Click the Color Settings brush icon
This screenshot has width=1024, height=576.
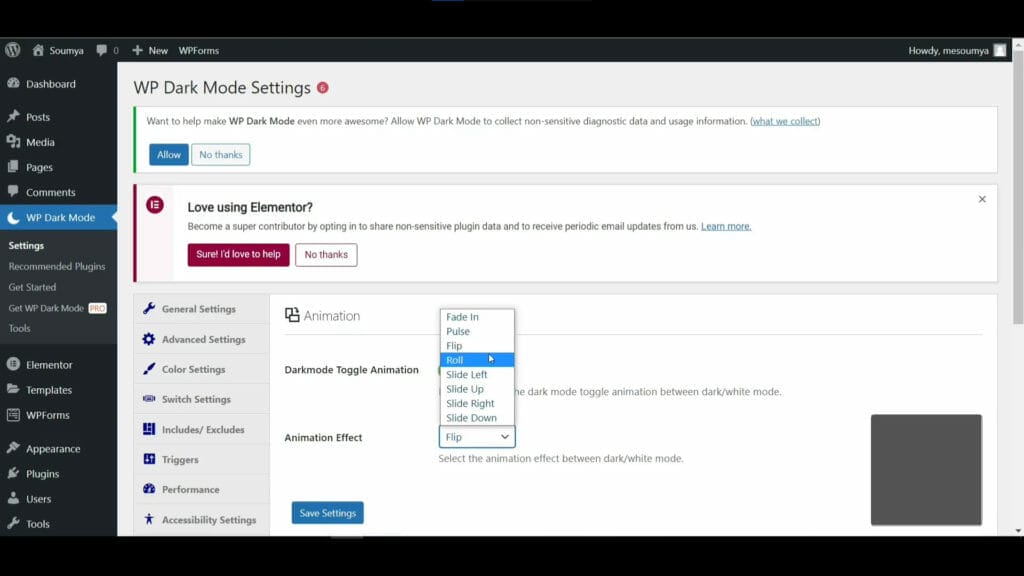click(149, 369)
